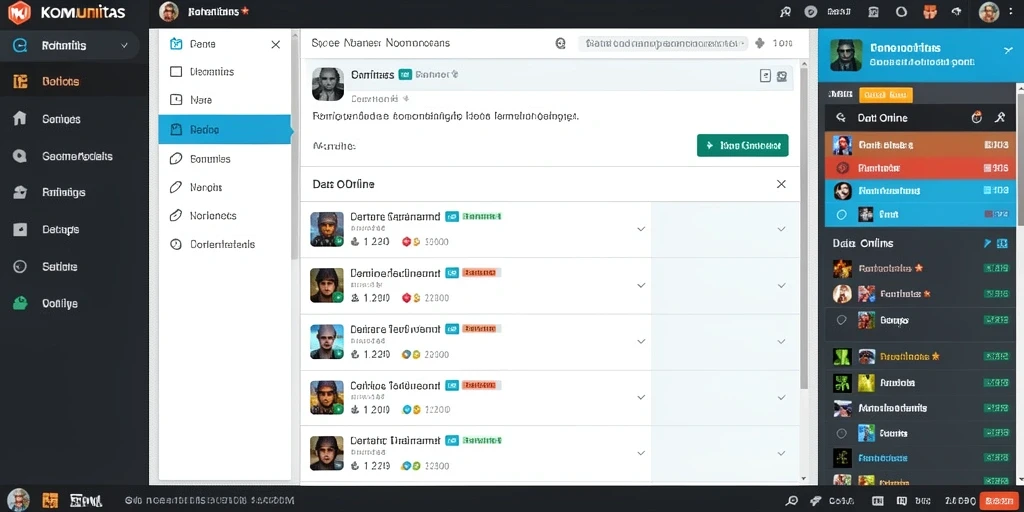Expand the first Derfore Garanarnd row chevron
The image size is (1024, 512).
pos(641,229)
